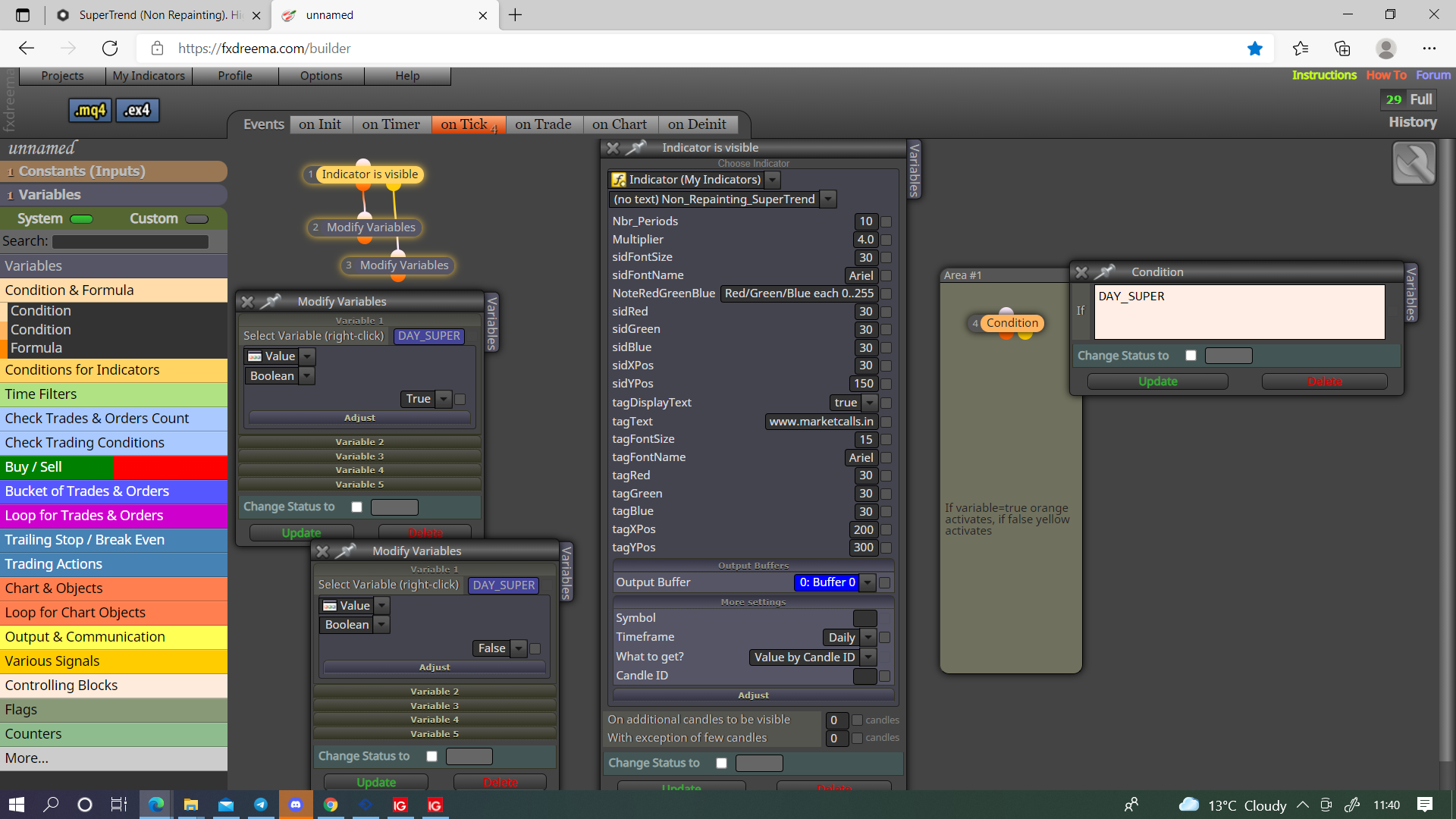Open the Value by Candle ID dropdown
The width and height of the screenshot is (1456, 819).
(x=868, y=657)
